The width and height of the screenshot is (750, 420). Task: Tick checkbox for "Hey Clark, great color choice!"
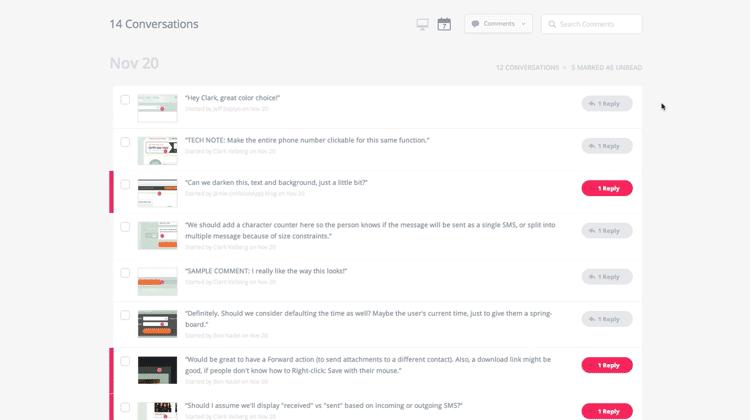point(125,99)
